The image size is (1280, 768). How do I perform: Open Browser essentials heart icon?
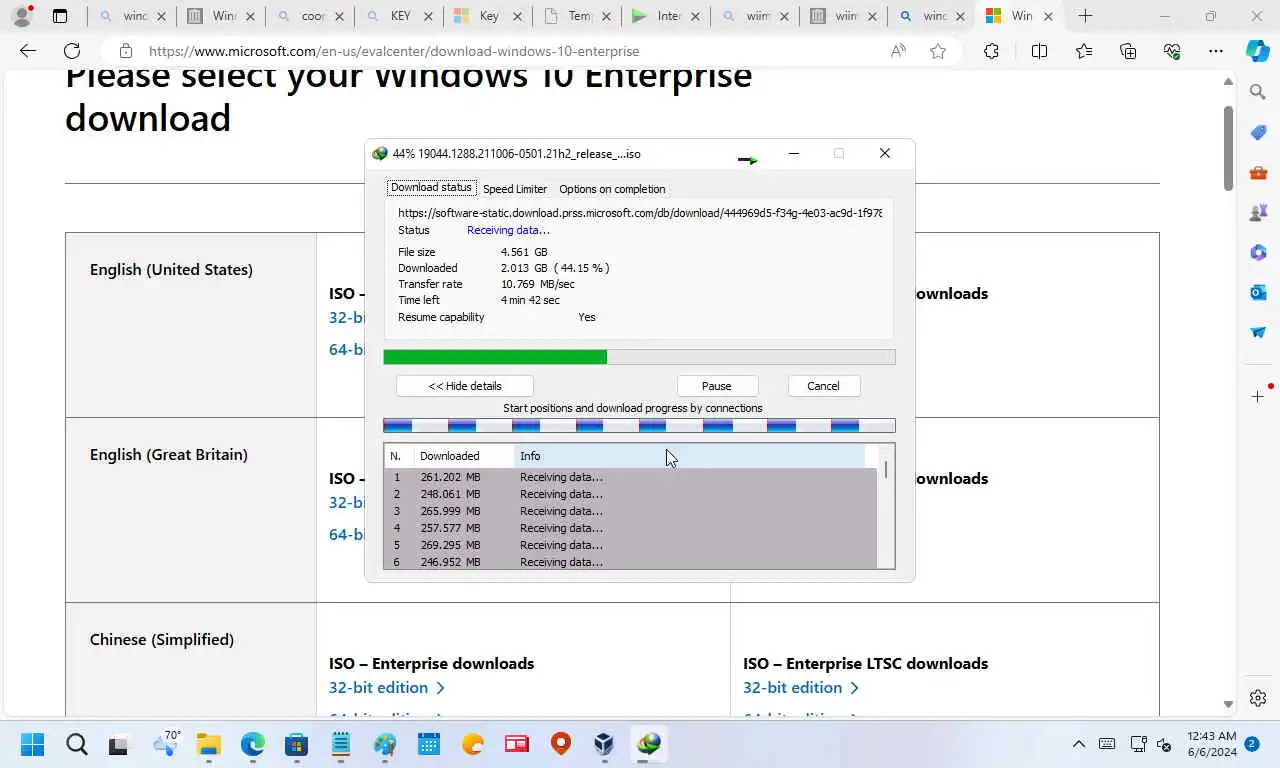tap(1172, 51)
